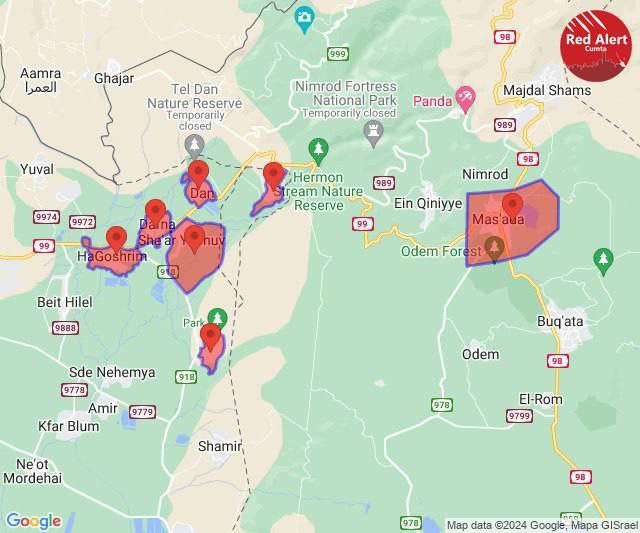
Task: Click the Kfar Blum place label
Action: [69, 426]
